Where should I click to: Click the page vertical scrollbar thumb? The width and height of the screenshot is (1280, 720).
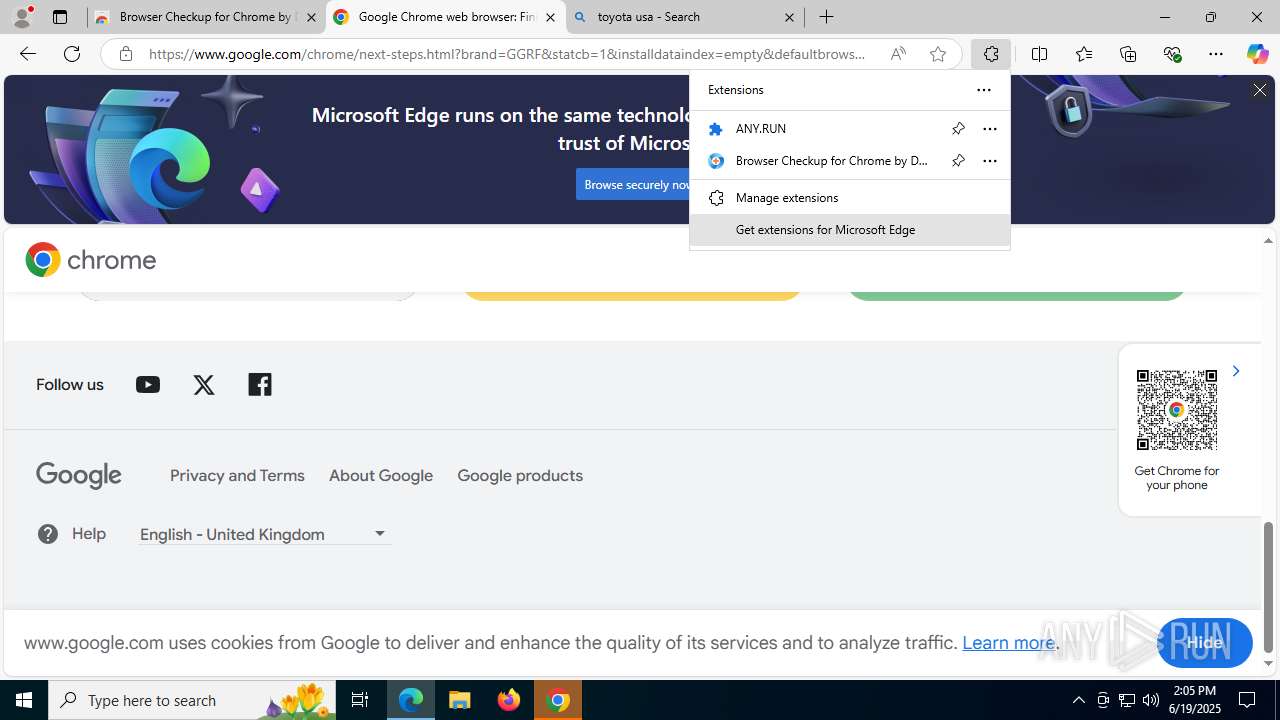pyautogui.click(x=1268, y=586)
